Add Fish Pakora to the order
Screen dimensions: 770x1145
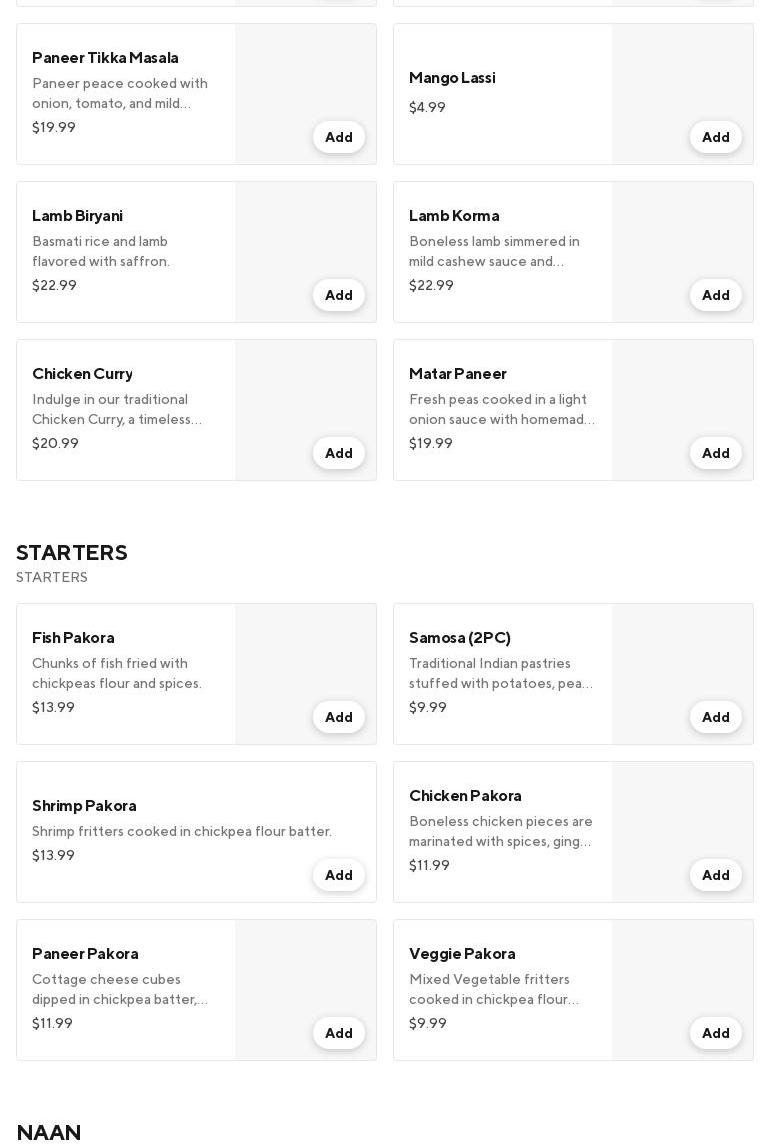(338, 717)
